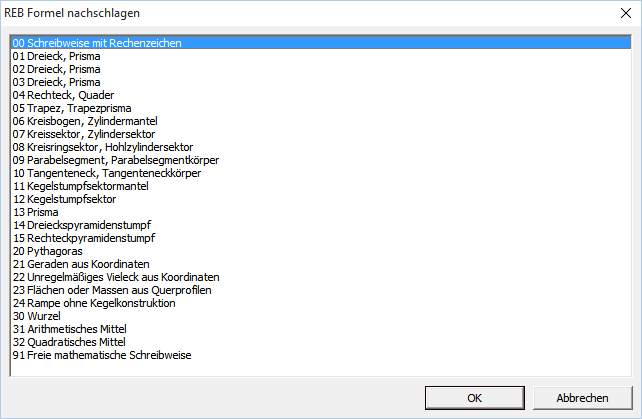
Task: Select '91 Freie mathematische Schreibweise'
Action: [321, 355]
